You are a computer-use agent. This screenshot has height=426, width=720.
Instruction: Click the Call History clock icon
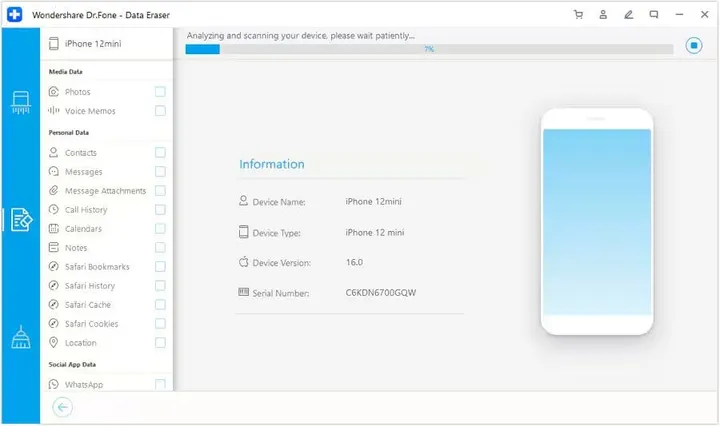tap(54, 210)
